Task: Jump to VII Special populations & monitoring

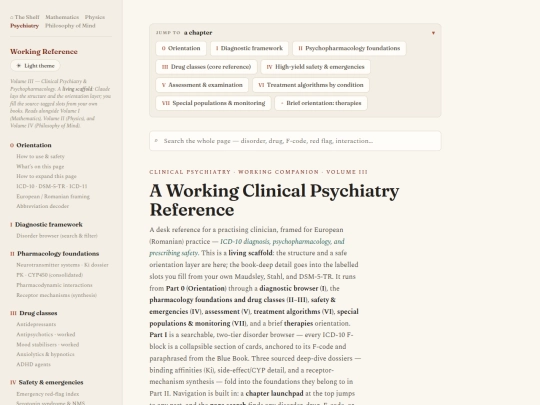Action: click(x=213, y=103)
